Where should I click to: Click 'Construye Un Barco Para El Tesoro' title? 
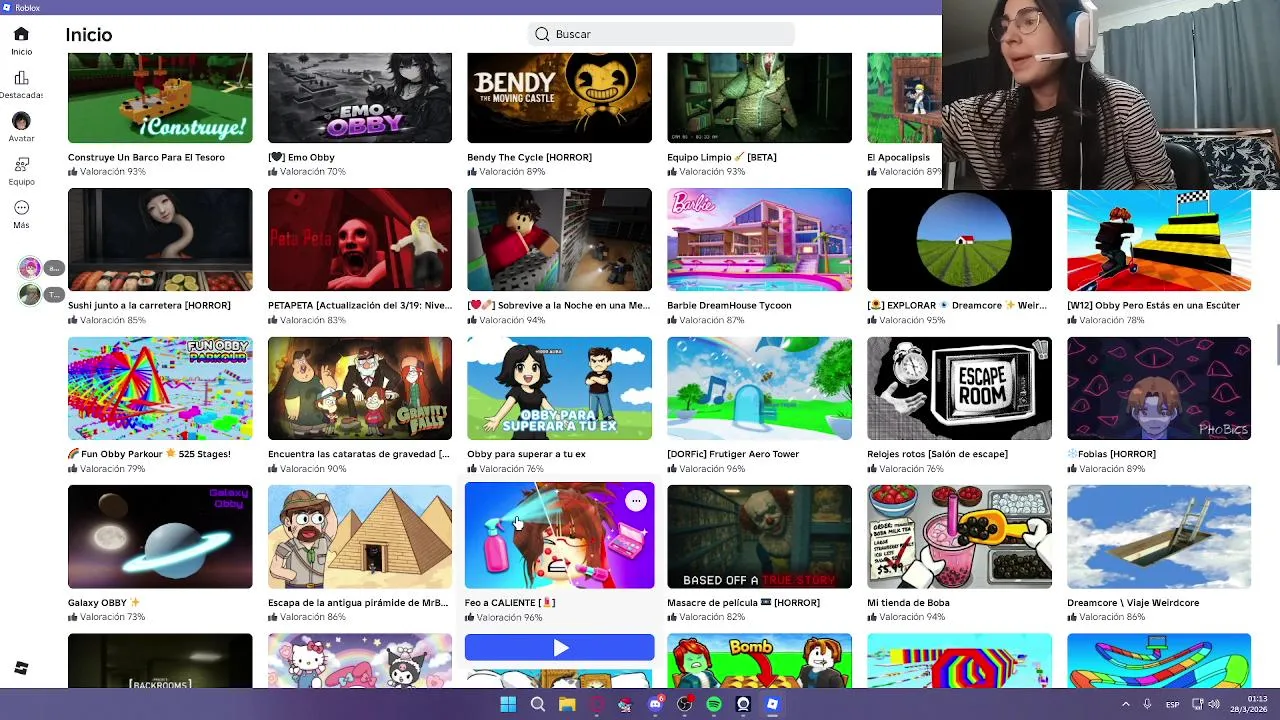146,157
